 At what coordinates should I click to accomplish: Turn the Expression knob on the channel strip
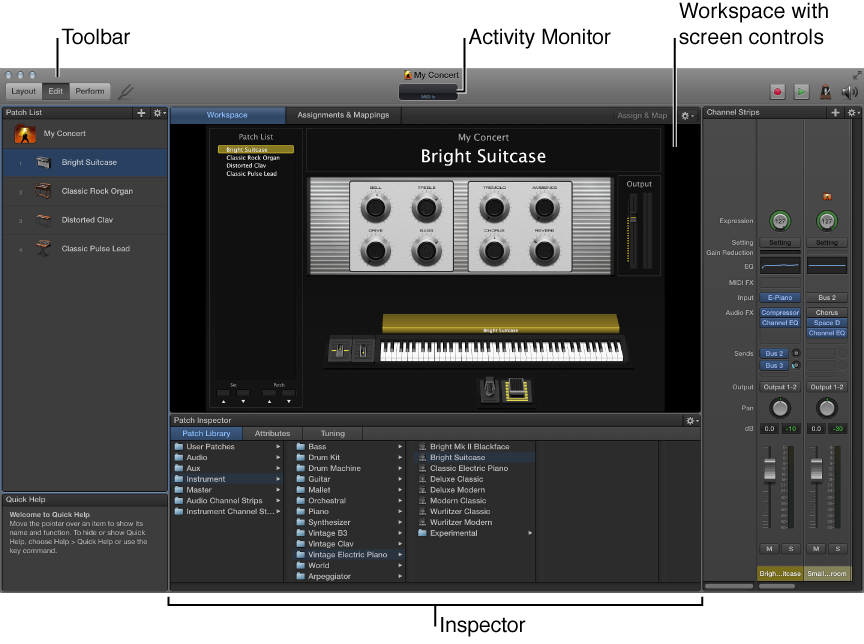[780, 221]
